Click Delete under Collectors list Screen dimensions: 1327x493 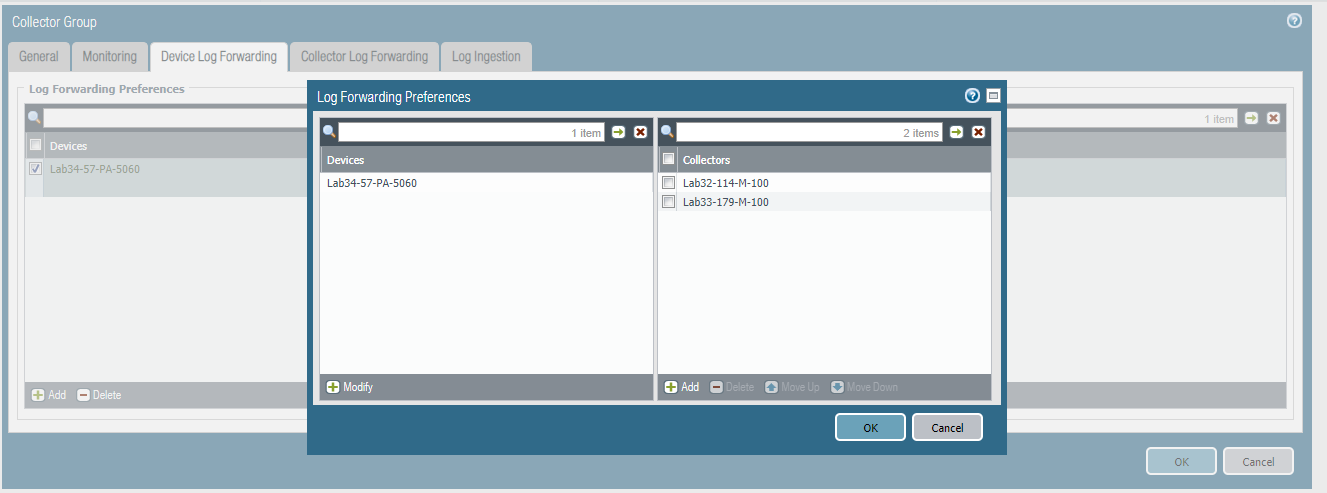(x=732, y=387)
